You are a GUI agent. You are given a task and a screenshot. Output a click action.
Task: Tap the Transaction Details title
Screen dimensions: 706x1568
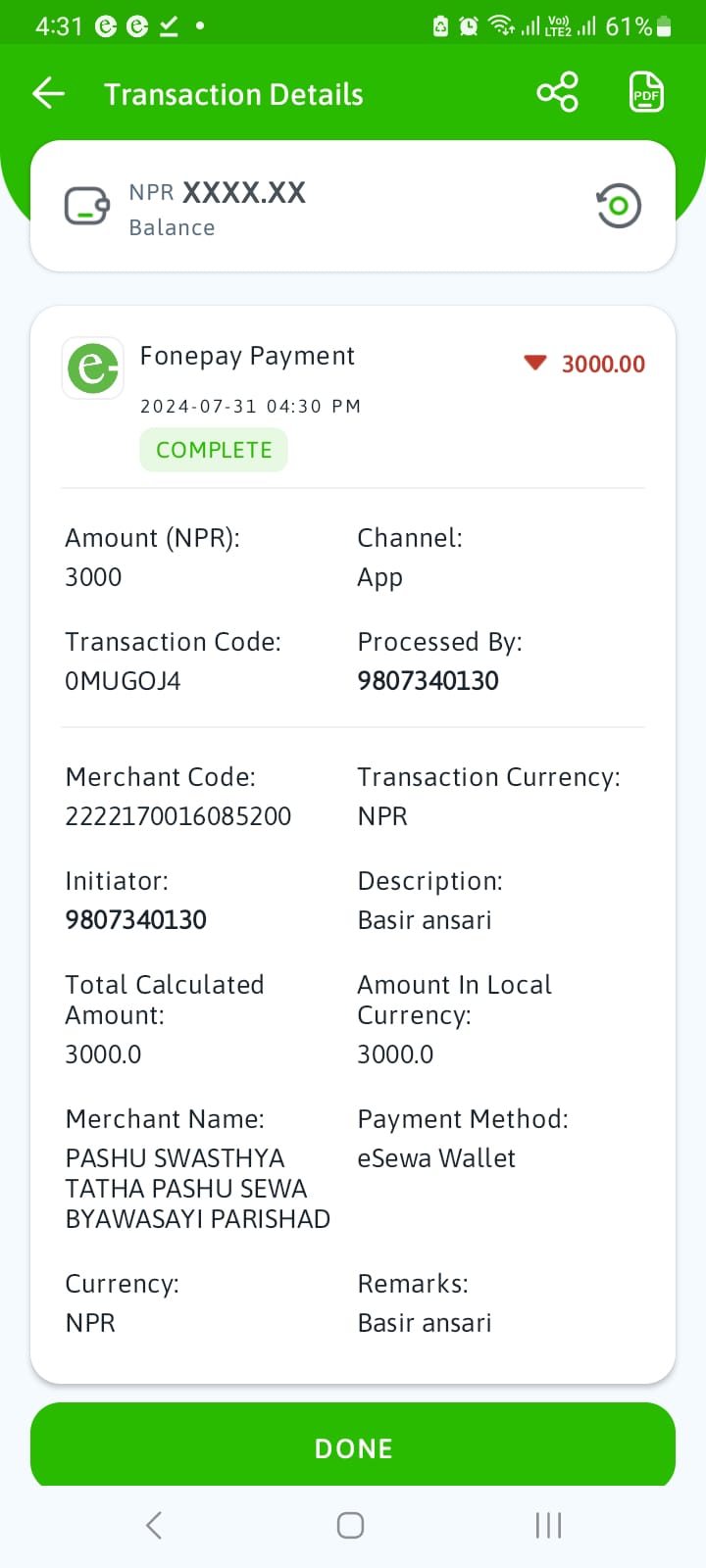[233, 94]
